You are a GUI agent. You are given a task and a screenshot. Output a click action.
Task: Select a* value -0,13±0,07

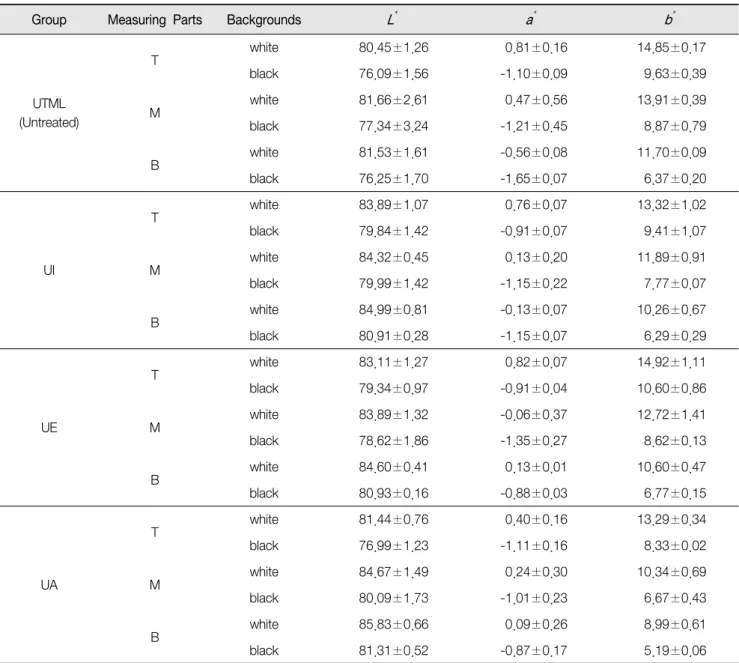point(534,310)
